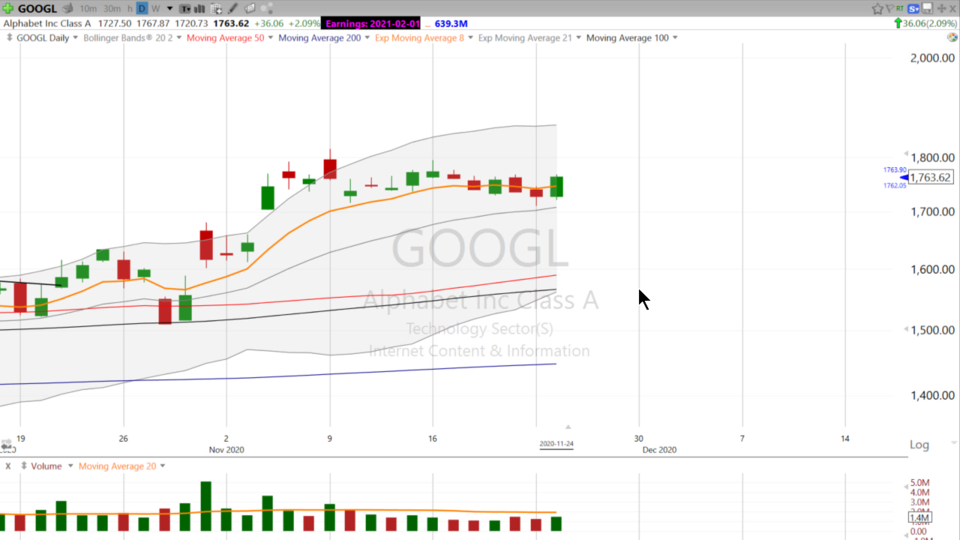Click the color wheel icon at right
Screen dimensions: 960x540
[x=952, y=38]
